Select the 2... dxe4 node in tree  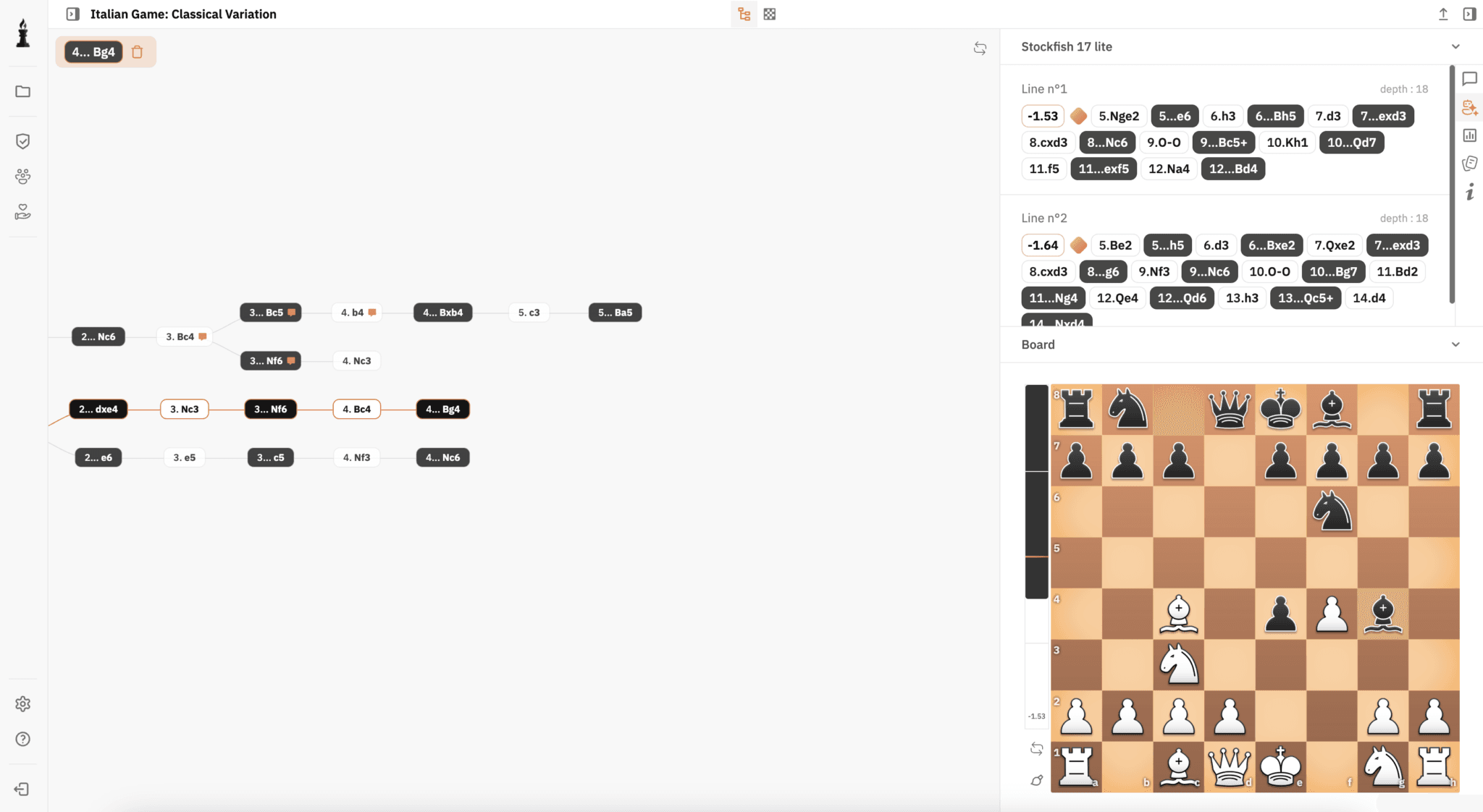tap(98, 409)
